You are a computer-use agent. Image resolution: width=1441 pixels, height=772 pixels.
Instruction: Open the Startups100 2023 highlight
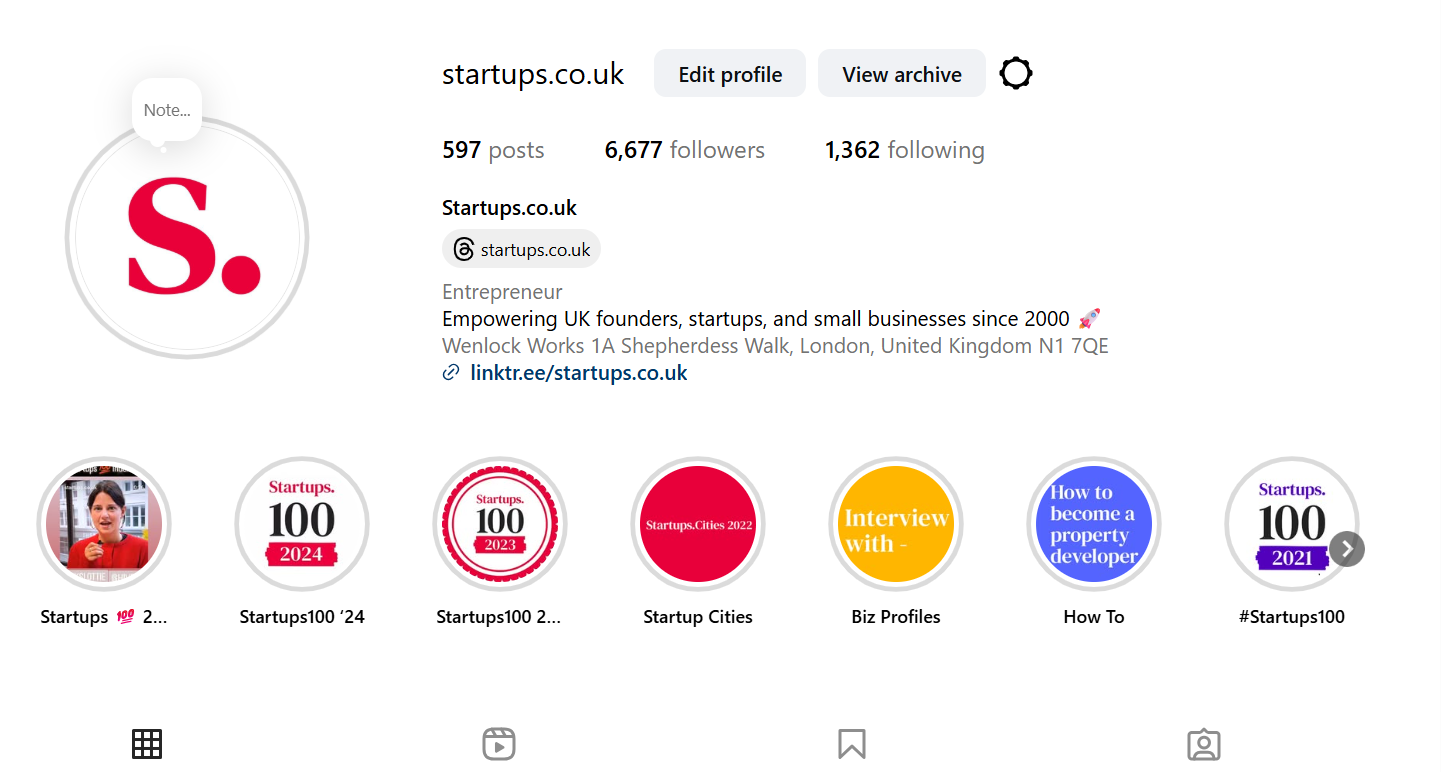pos(500,524)
